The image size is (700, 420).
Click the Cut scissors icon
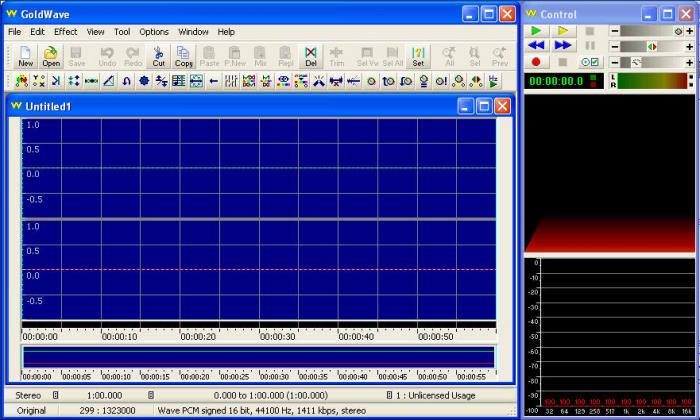[x=158, y=56]
